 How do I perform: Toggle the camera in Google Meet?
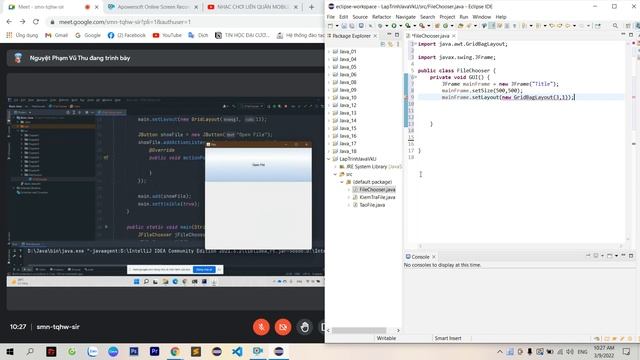[283, 327]
